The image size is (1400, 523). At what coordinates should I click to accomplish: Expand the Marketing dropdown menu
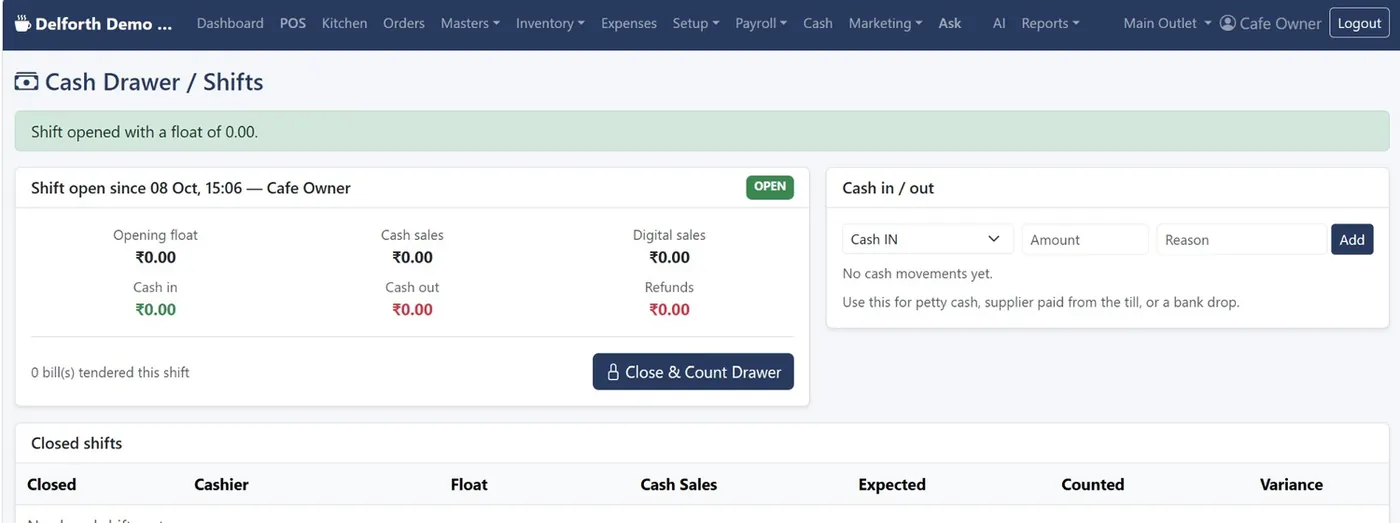tap(885, 23)
